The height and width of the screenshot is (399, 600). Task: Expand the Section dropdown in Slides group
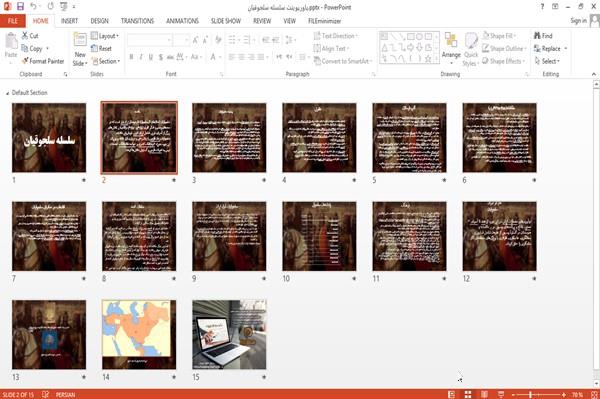coord(106,61)
